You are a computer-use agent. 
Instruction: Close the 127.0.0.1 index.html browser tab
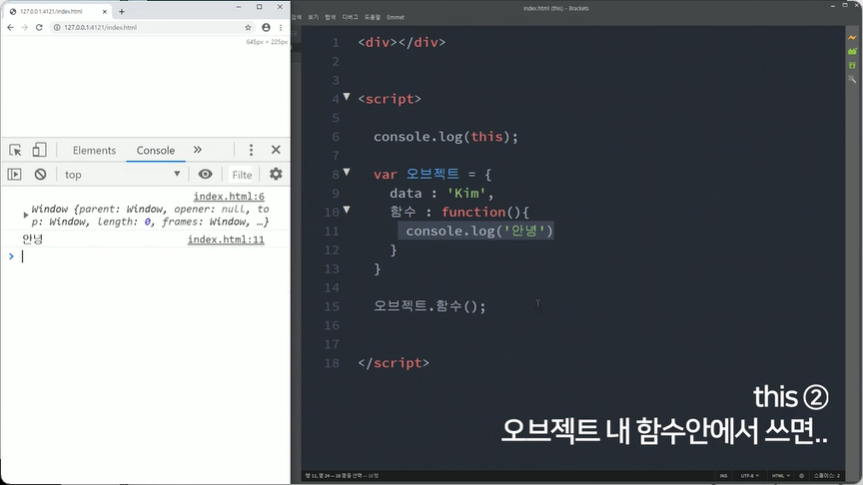tap(105, 11)
